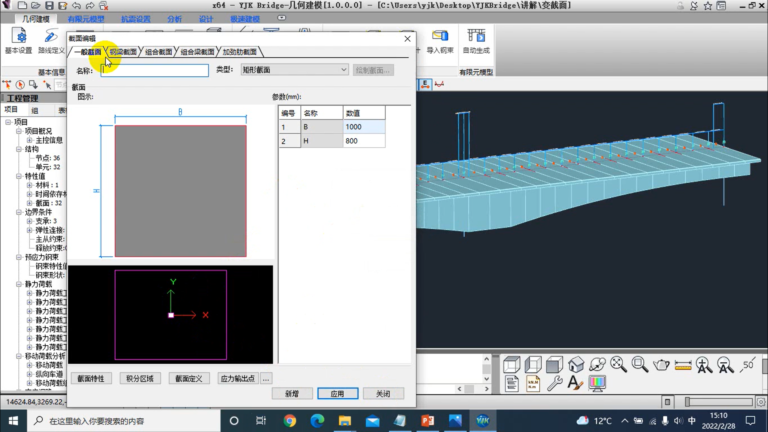Click the status bar zoom slider handle
Screen dimensions: 768x432
tap(688, 402)
